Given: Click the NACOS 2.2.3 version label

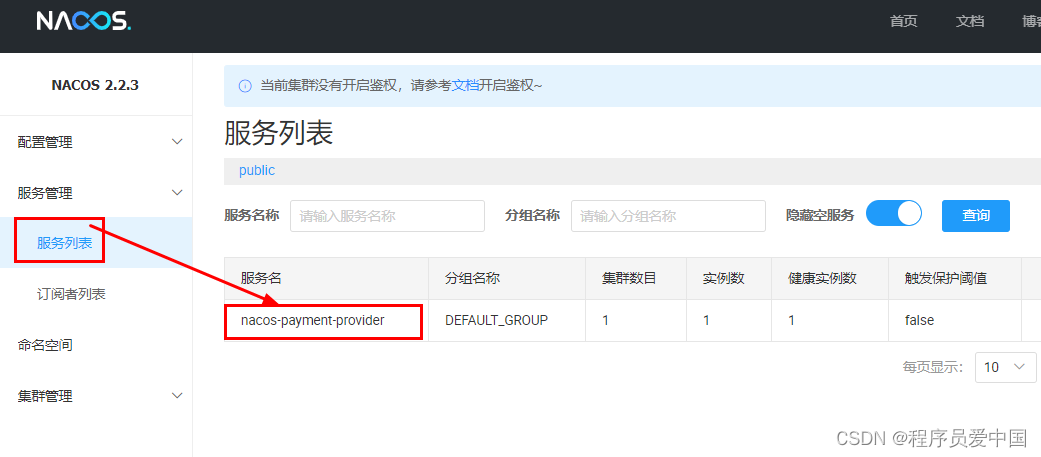Looking at the screenshot, I should pos(95,86).
